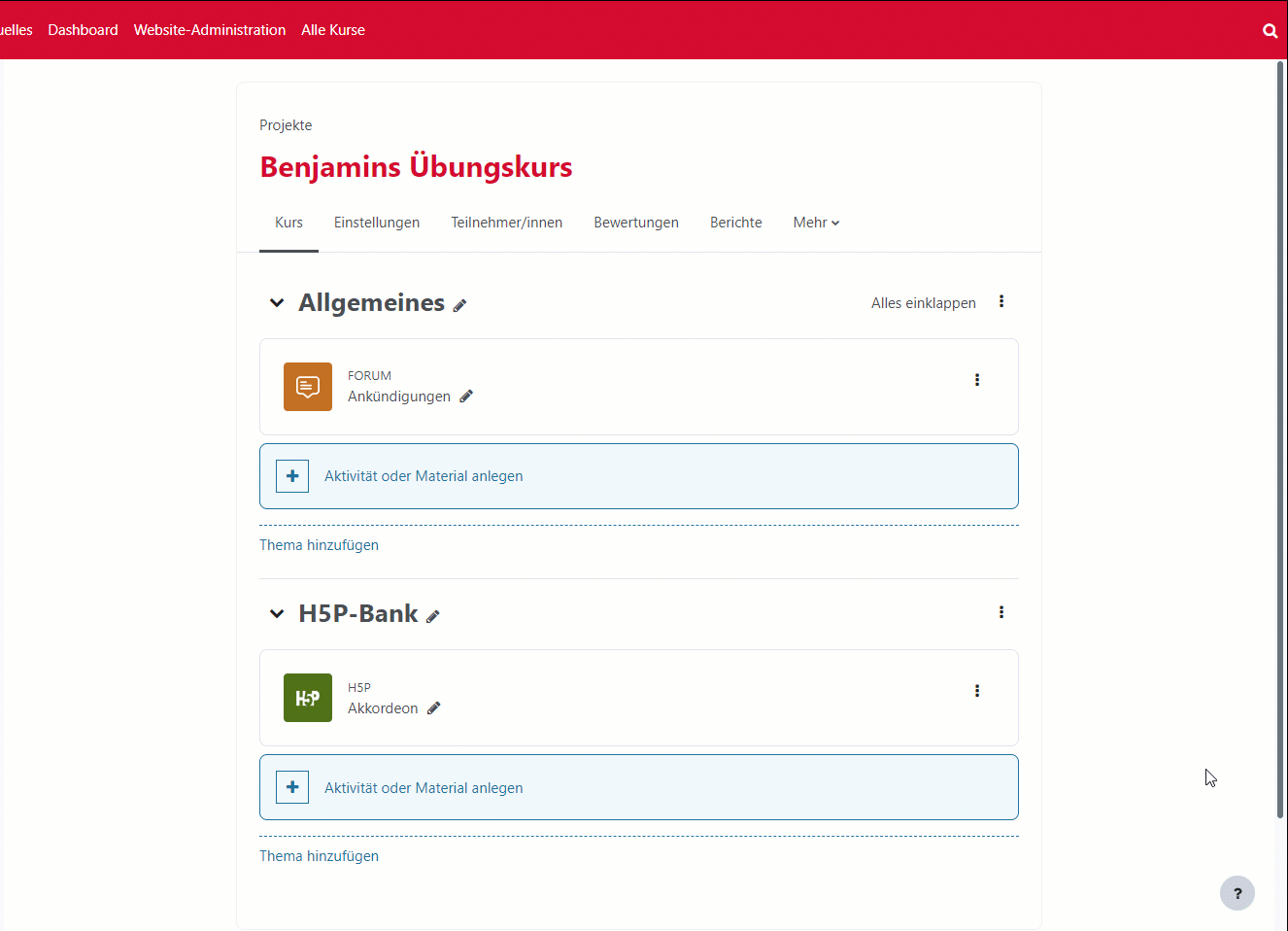Open the Akkordeon three-dot actions menu
The image size is (1288, 931).
(x=976, y=691)
